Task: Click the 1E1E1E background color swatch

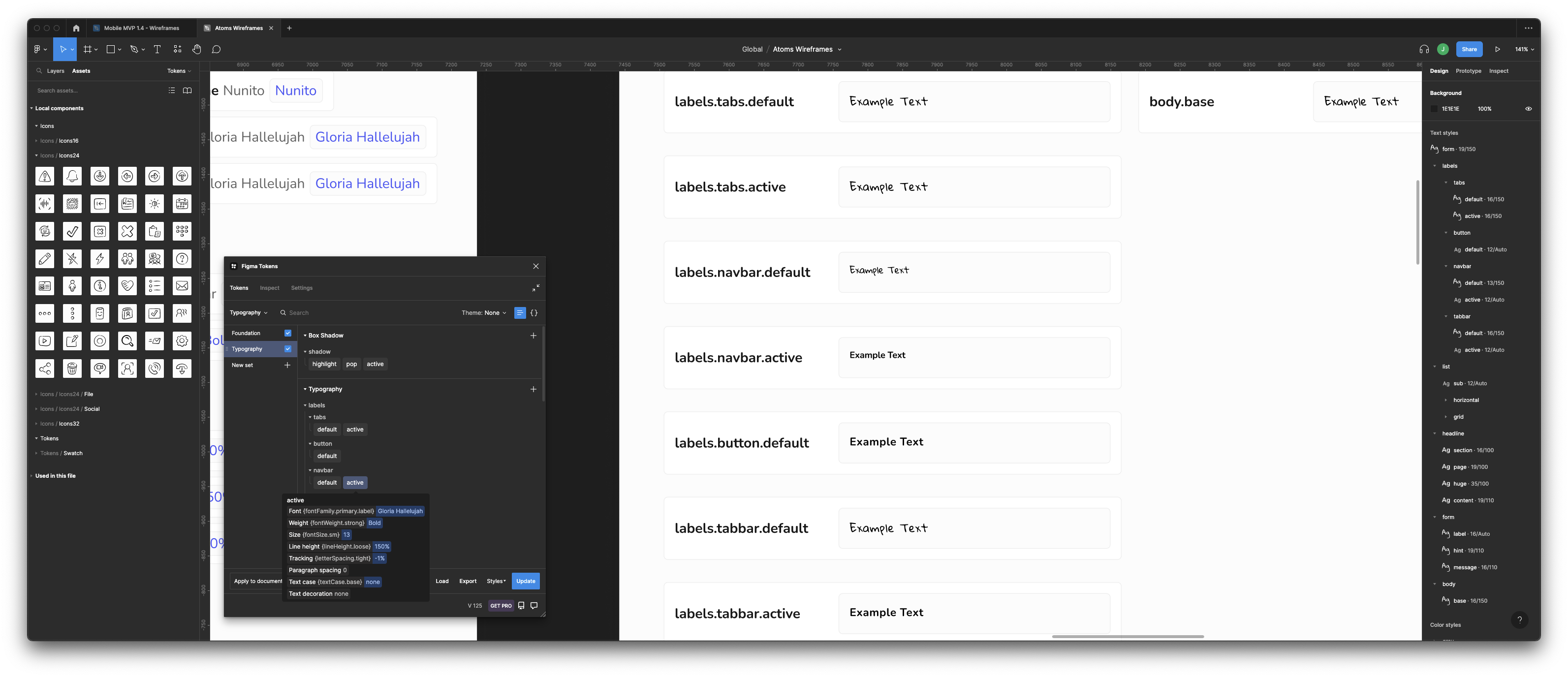Action: [1434, 108]
